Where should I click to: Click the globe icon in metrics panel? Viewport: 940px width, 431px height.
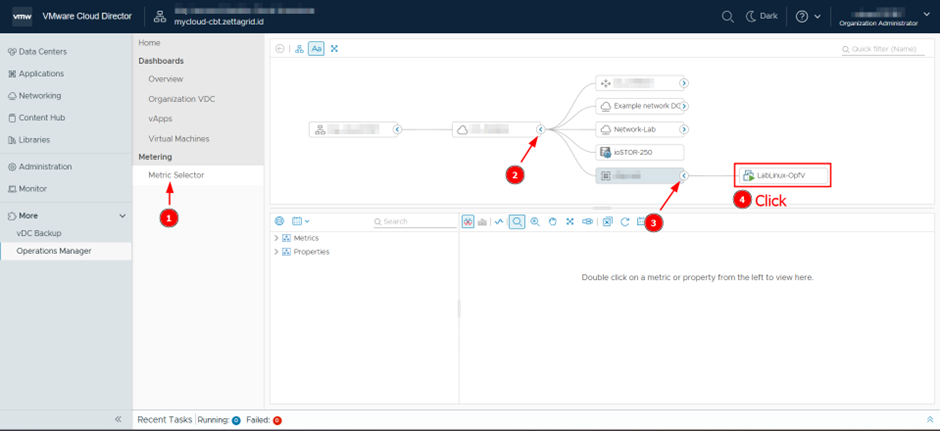279,221
